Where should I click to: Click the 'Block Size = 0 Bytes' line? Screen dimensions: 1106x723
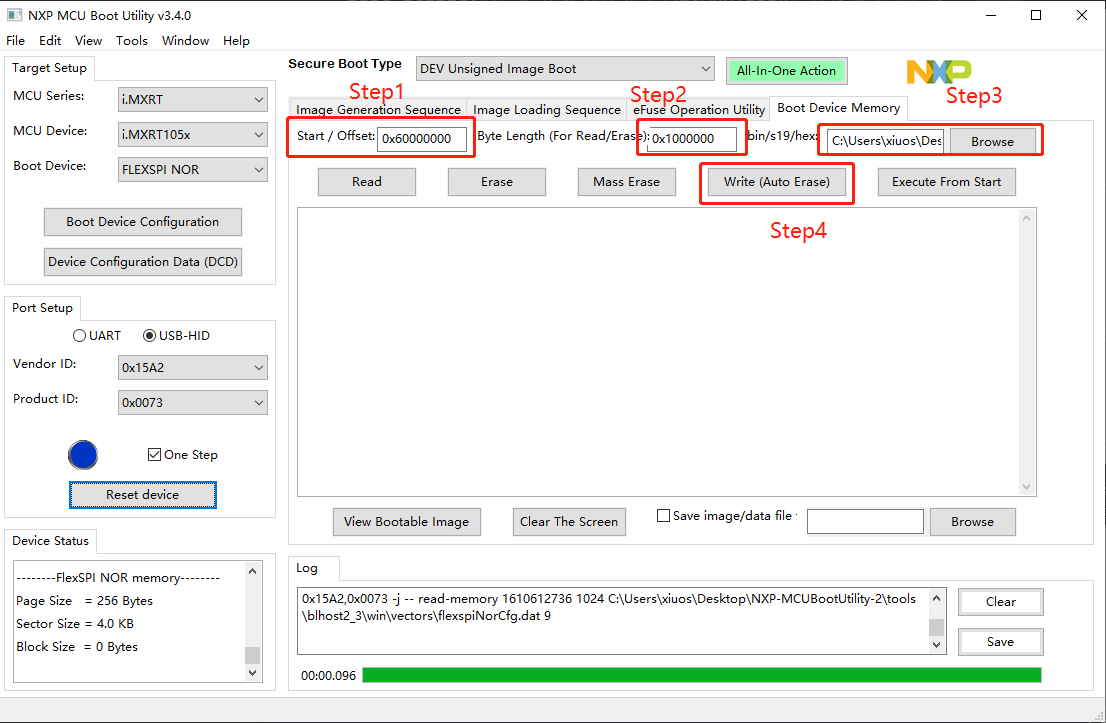(77, 647)
